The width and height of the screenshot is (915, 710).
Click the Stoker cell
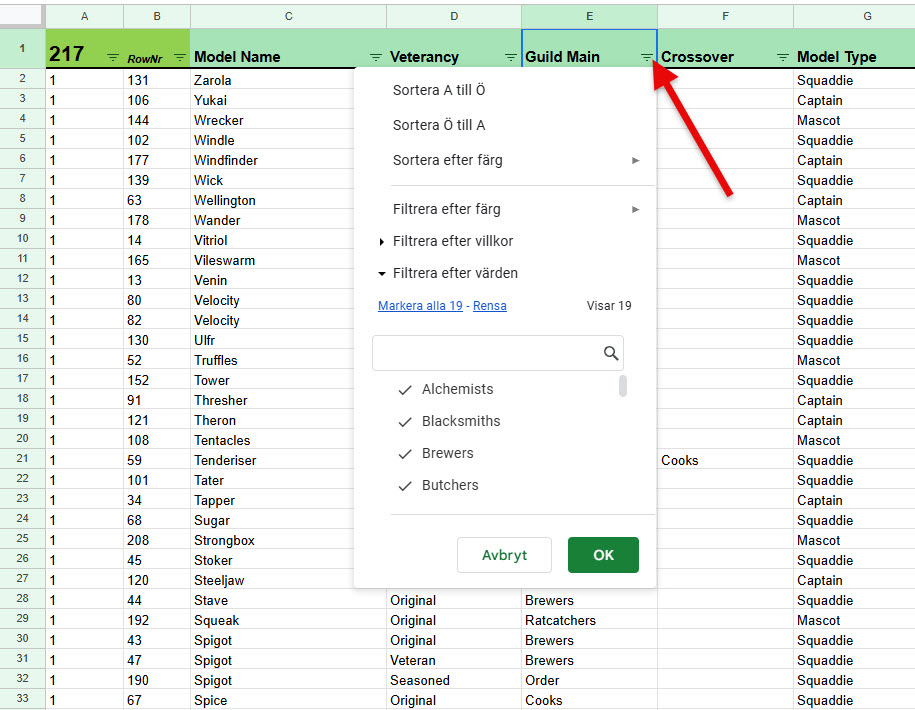coord(273,560)
